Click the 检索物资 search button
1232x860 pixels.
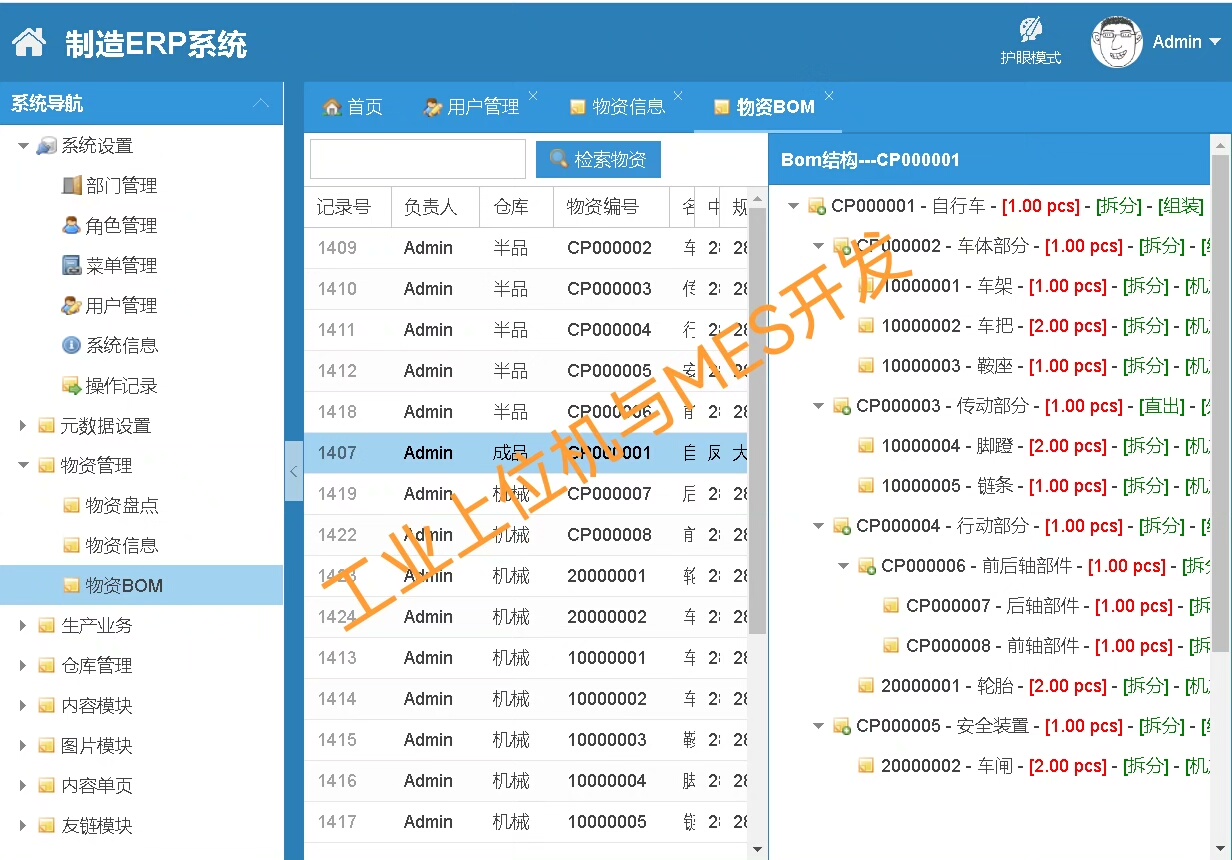coord(599,159)
